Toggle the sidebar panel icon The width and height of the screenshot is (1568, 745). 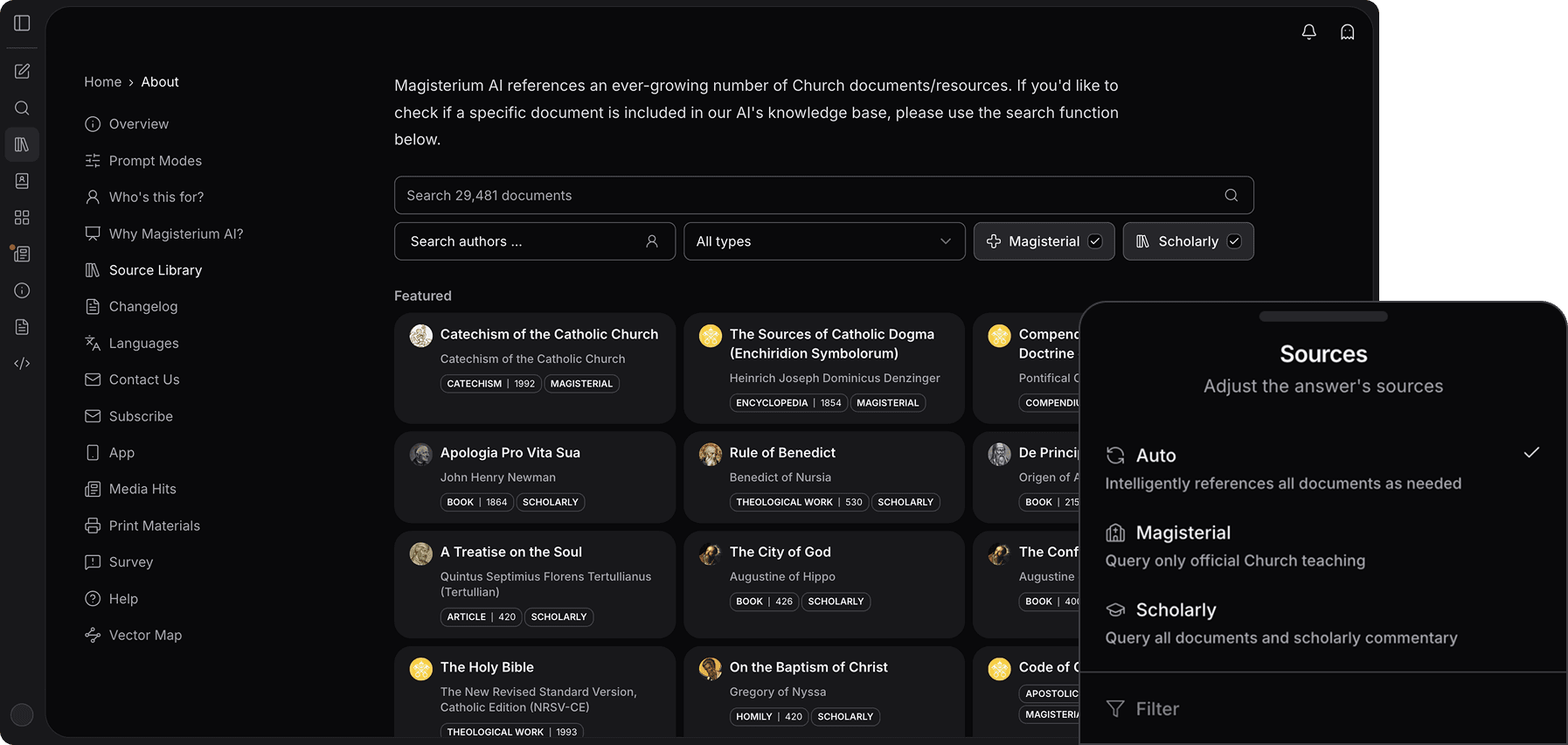[x=22, y=23]
